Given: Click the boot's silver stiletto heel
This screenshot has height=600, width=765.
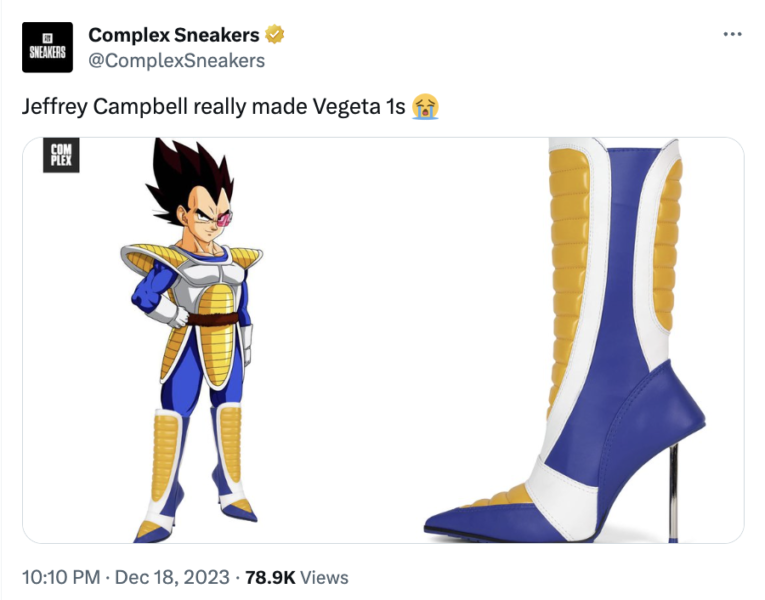Looking at the screenshot, I should (x=673, y=493).
